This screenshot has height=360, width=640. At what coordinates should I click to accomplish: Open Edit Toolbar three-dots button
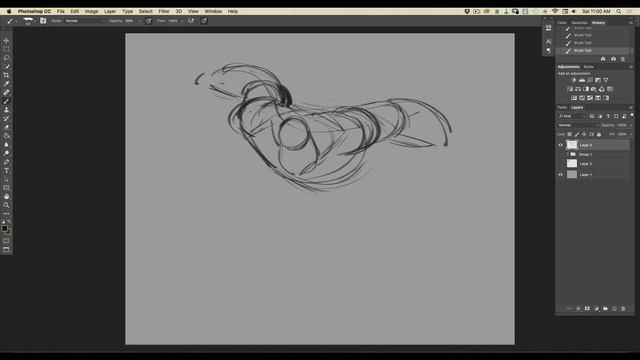[6, 213]
